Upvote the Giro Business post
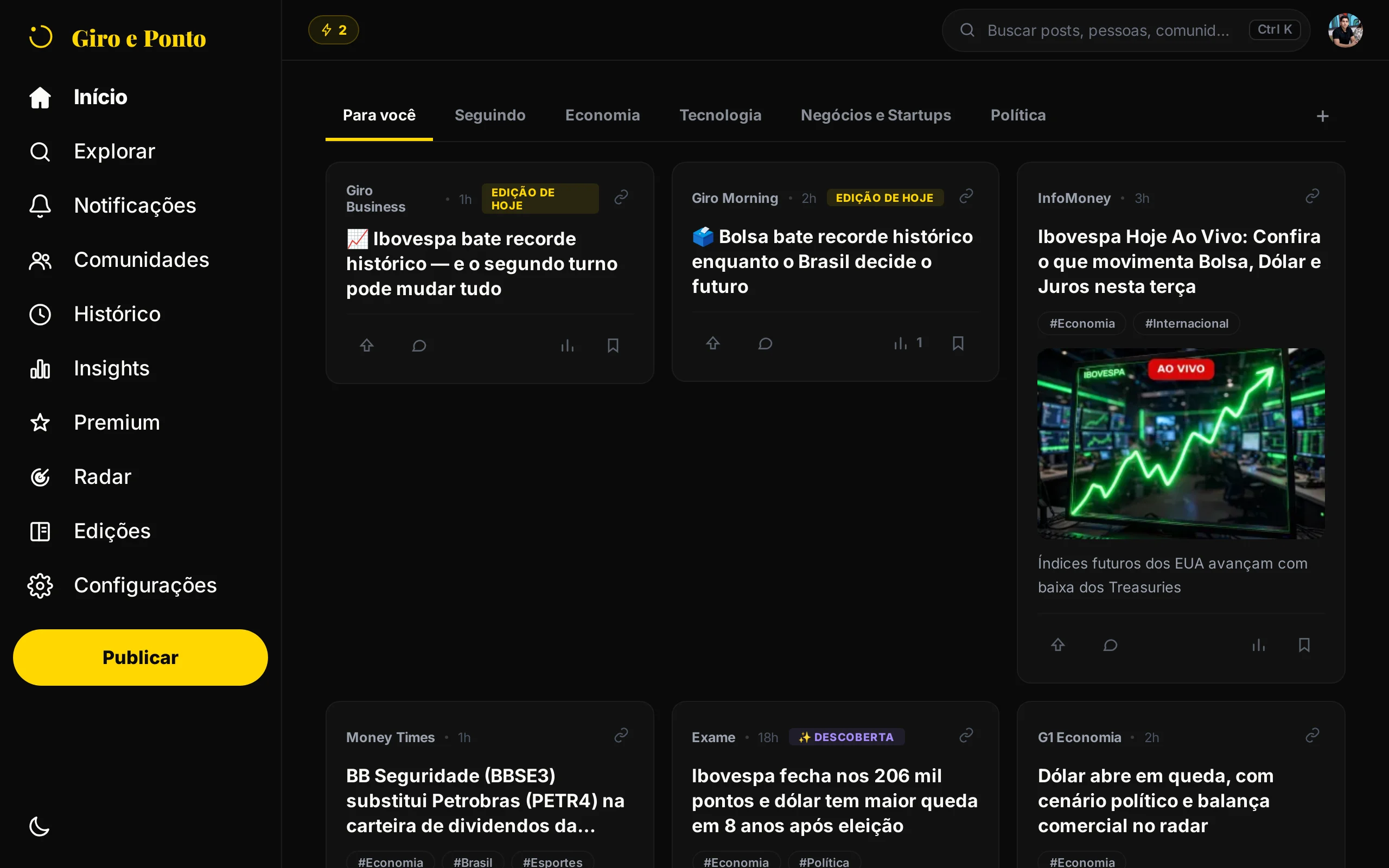The image size is (1389, 868). click(x=367, y=346)
